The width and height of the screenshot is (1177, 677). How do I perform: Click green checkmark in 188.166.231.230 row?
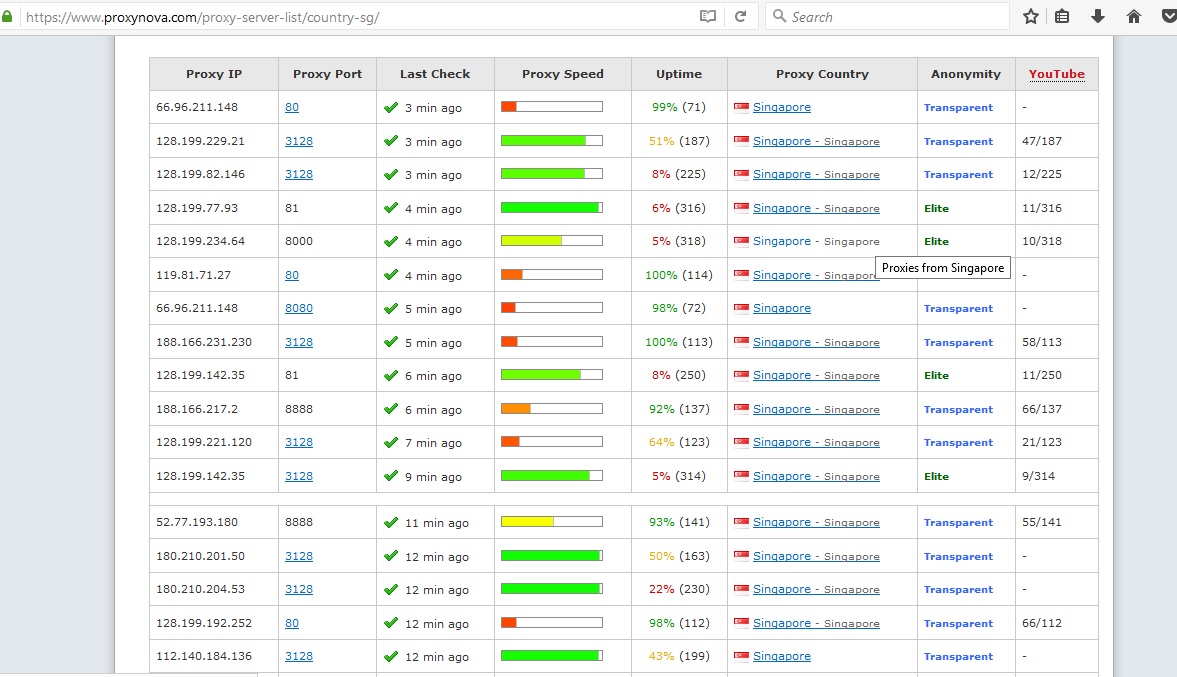point(391,342)
